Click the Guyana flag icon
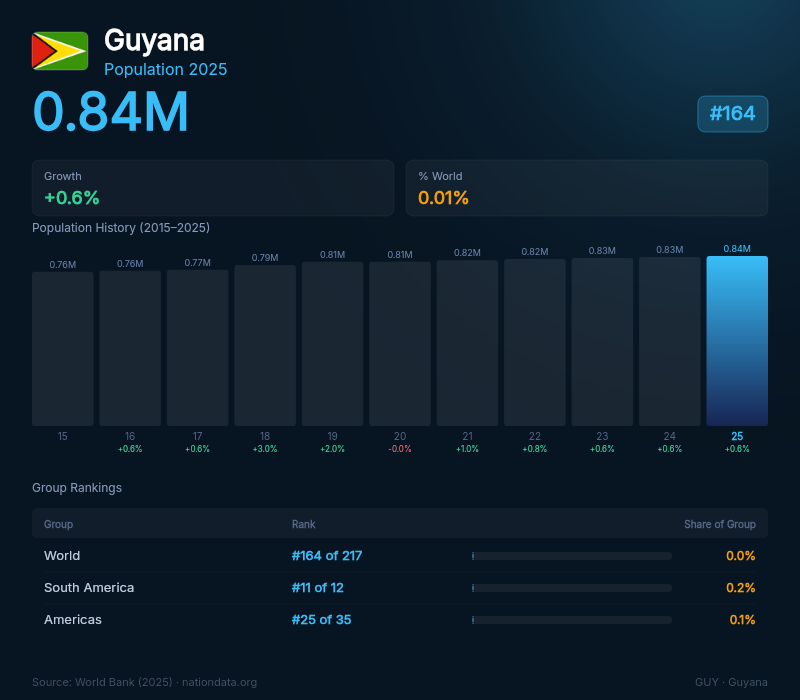The height and width of the screenshot is (700, 800). 60,51
